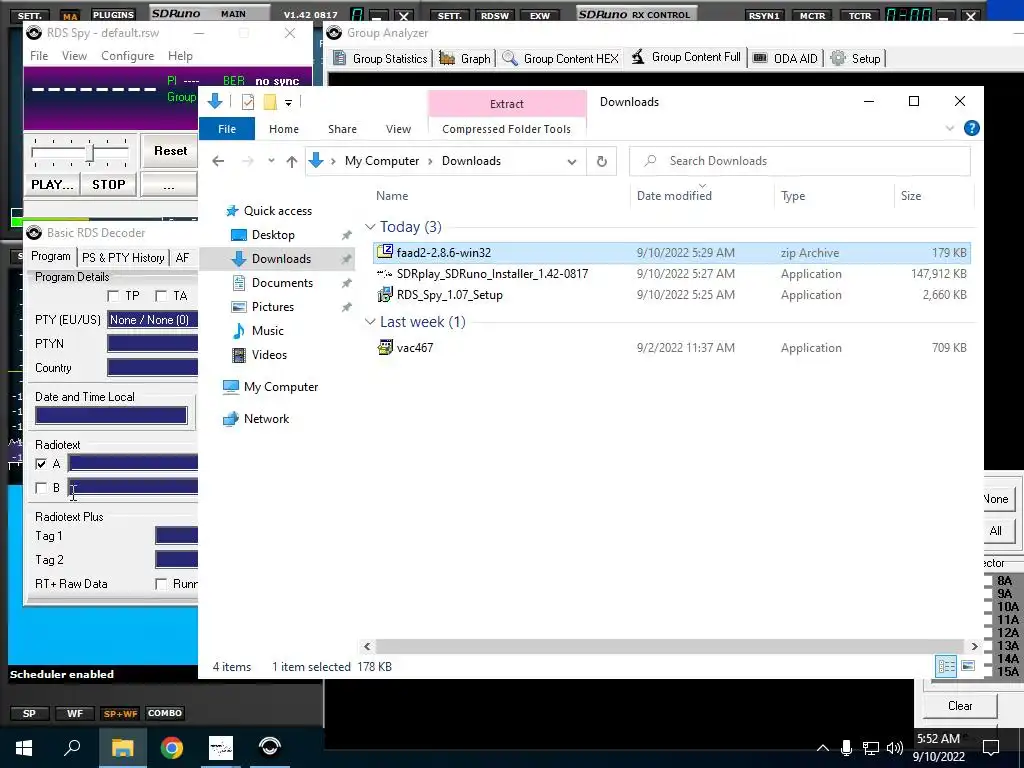1024x768 pixels.
Task: Switch to details view layout icon
Action: pos(946,665)
